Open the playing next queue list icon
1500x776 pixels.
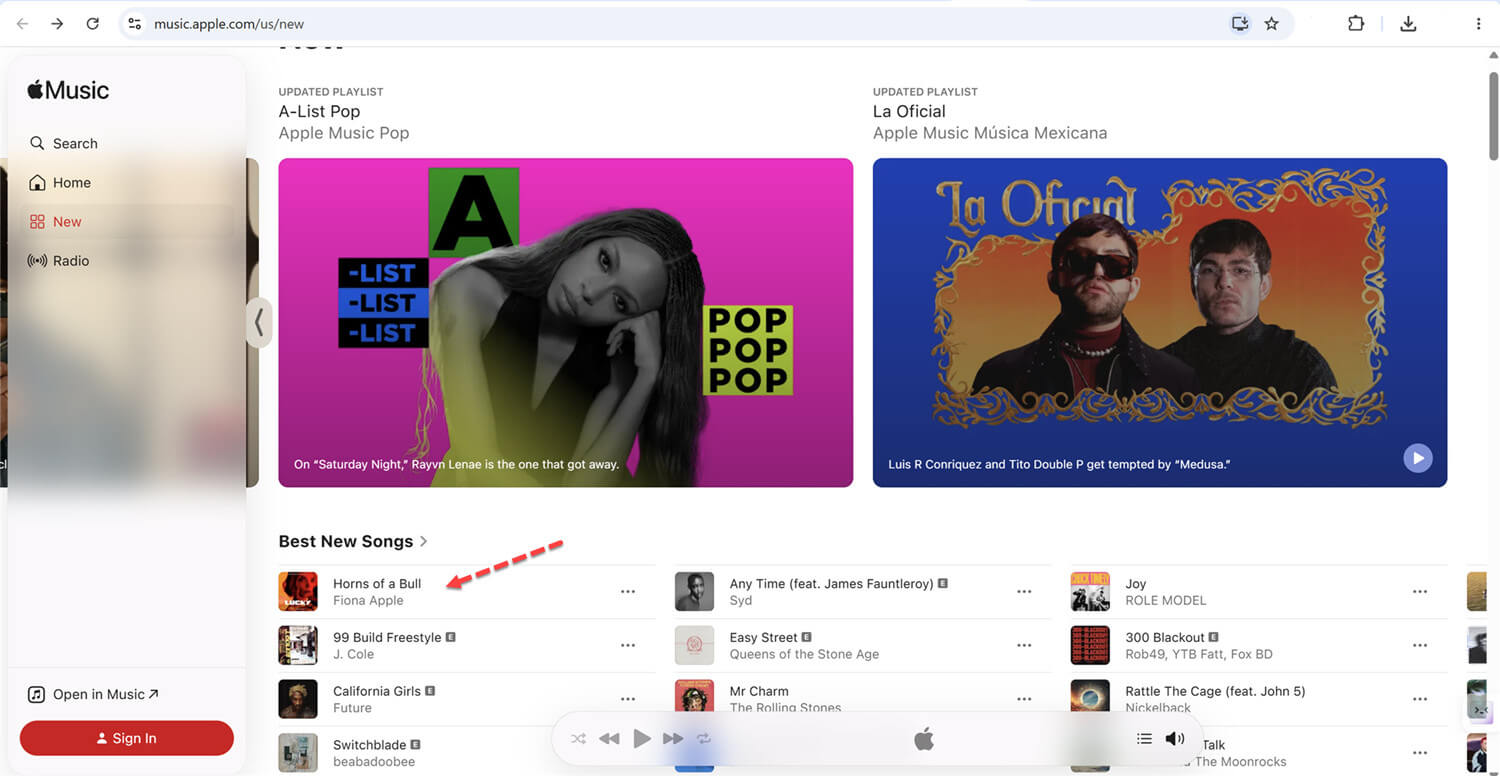click(1144, 739)
